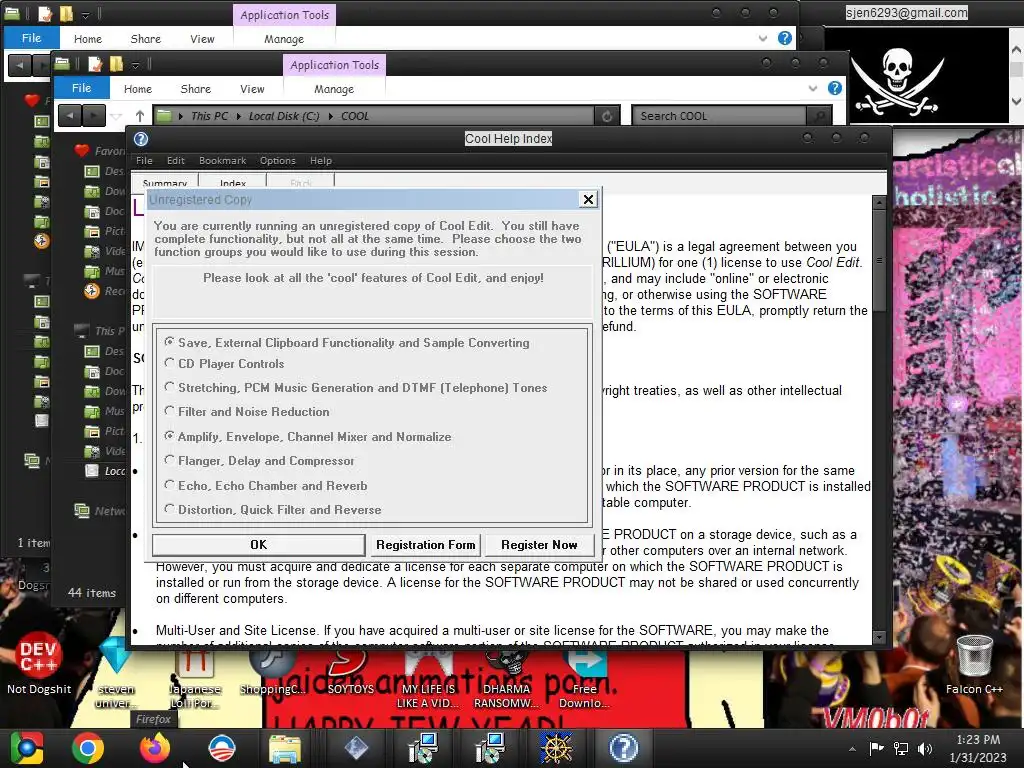1024x768 pixels.
Task: Click ship wheel icon on taskbar
Action: [x=556, y=748]
